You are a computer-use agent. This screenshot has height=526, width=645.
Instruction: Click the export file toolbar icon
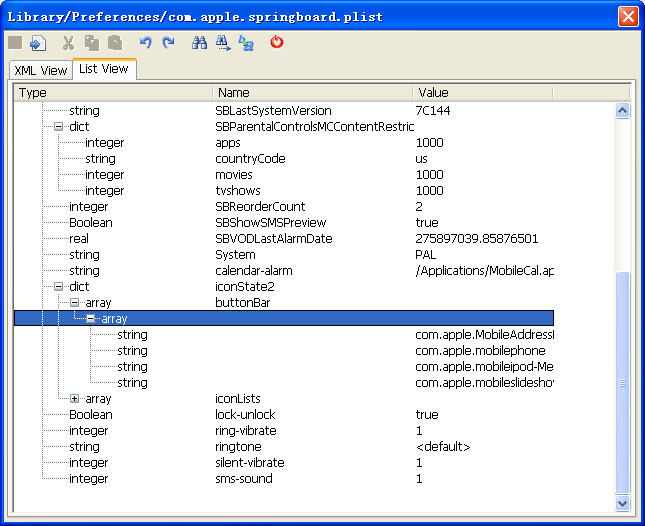(38, 43)
